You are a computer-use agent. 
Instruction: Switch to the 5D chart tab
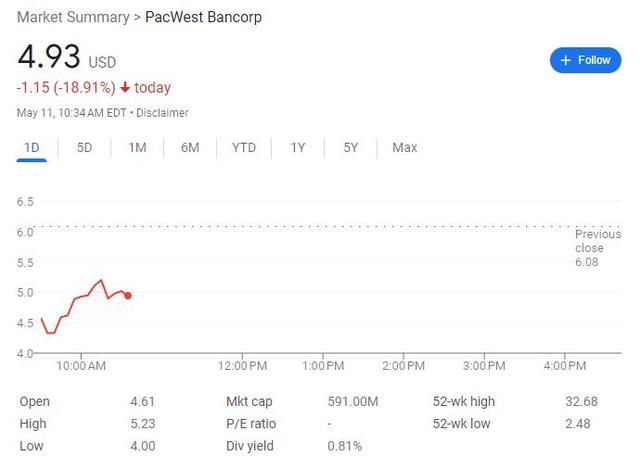tap(85, 148)
